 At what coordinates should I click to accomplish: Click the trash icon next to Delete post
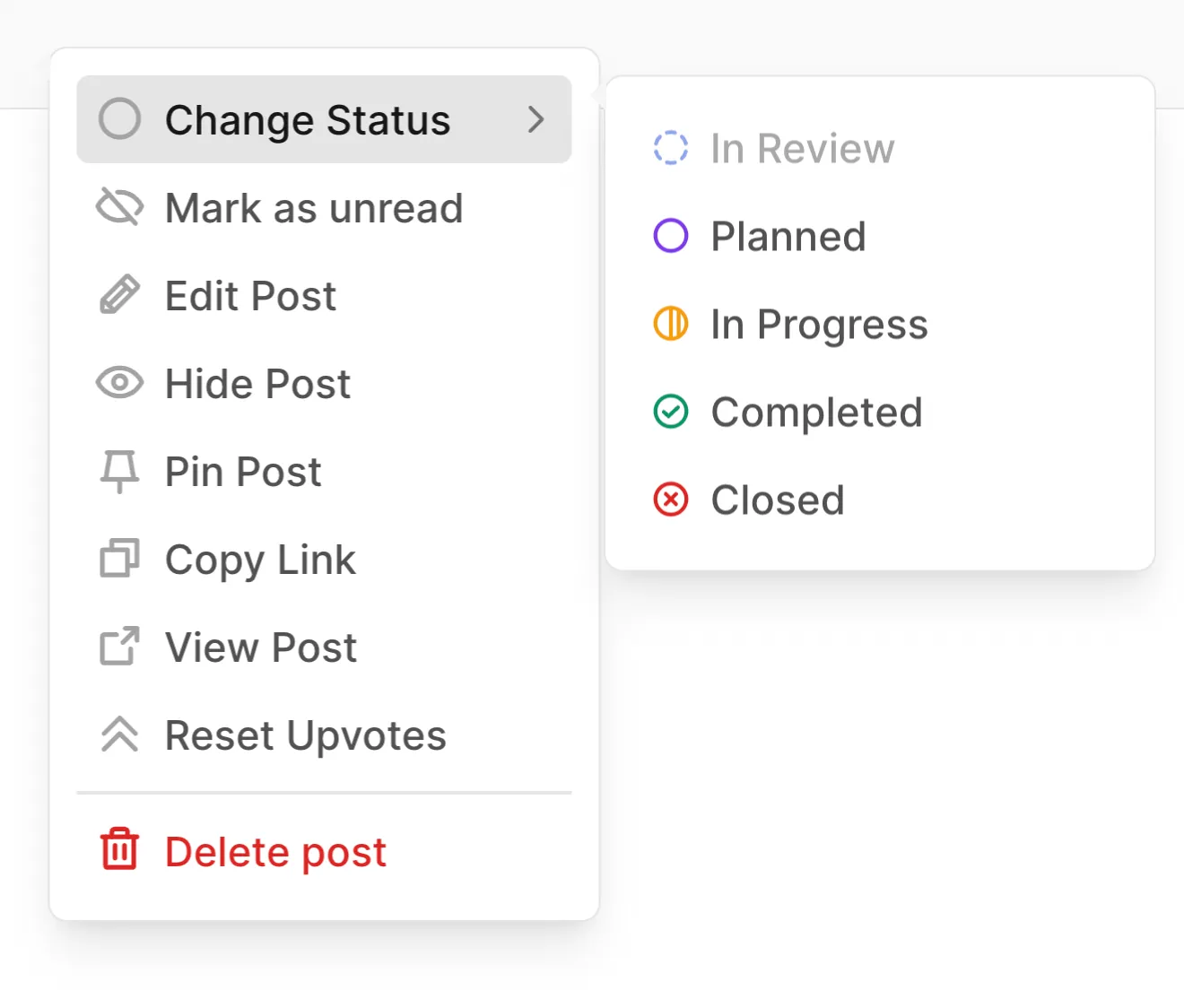pyautogui.click(x=119, y=850)
